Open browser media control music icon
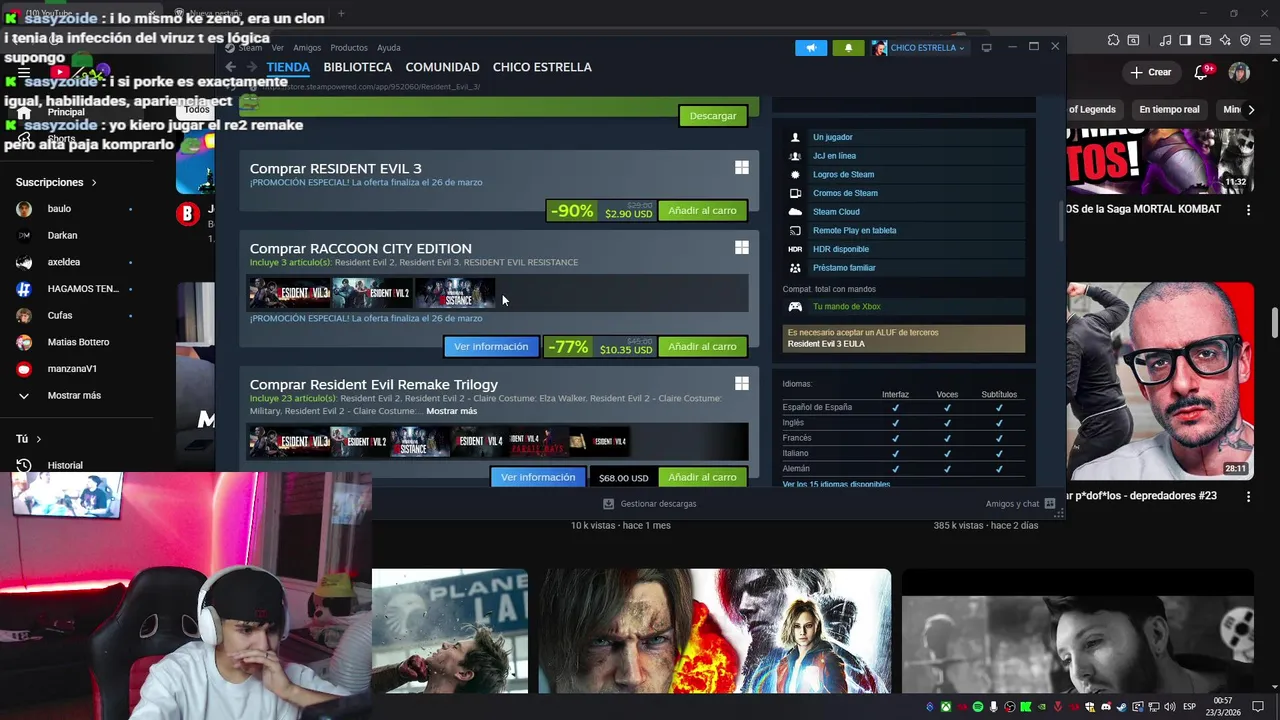1280x720 pixels. pyautogui.click(x=1165, y=41)
